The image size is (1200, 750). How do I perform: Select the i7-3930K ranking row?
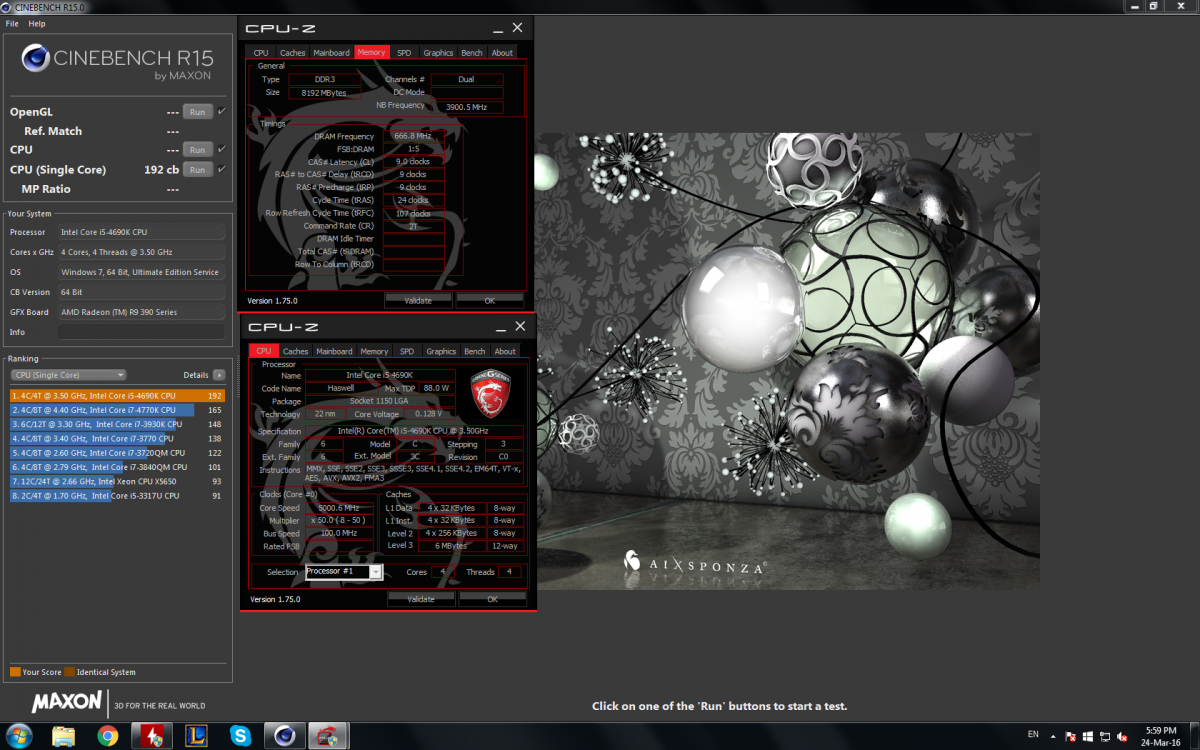pyautogui.click(x=117, y=424)
